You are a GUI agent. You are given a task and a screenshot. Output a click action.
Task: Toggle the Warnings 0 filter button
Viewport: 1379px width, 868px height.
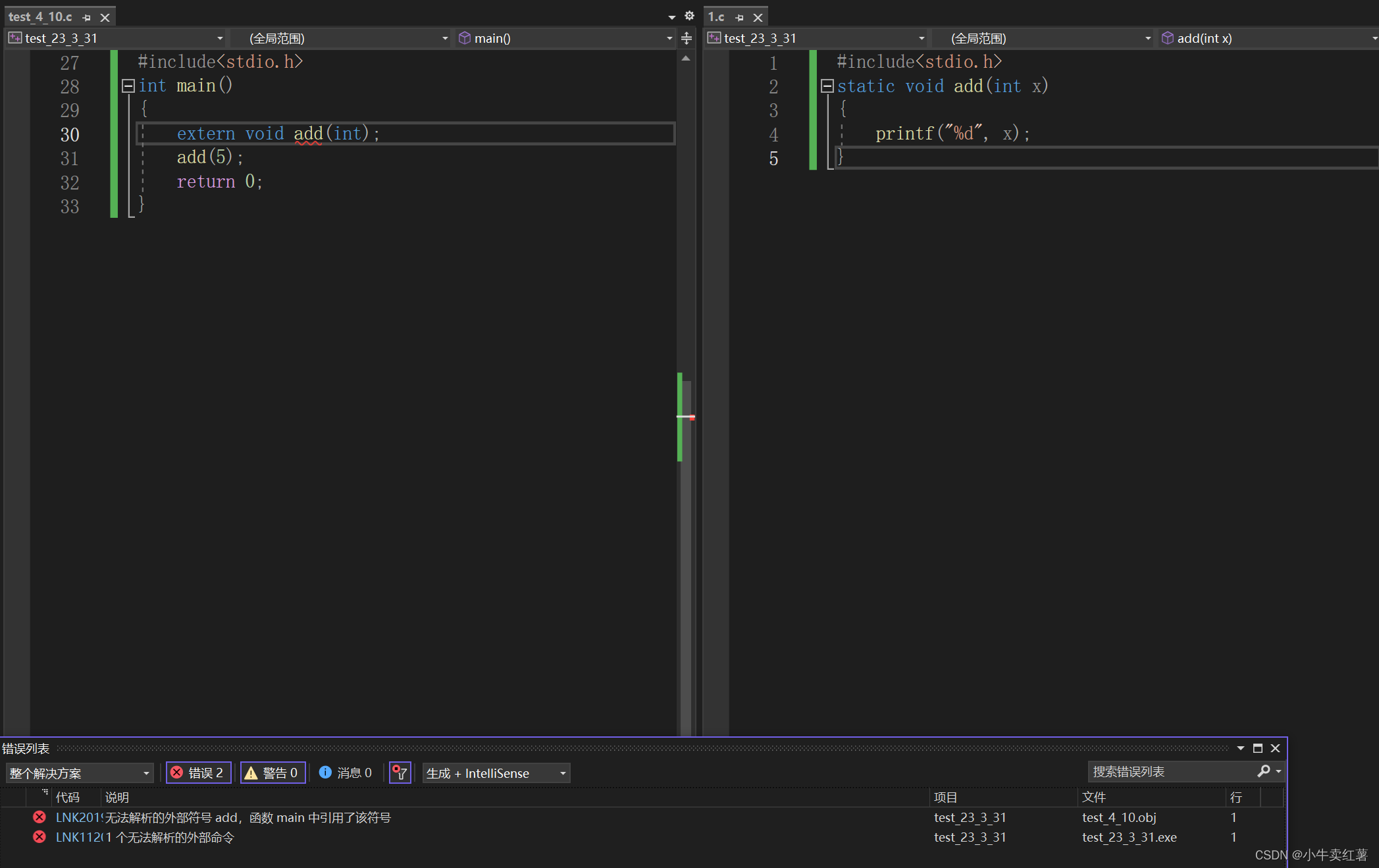pos(273,773)
